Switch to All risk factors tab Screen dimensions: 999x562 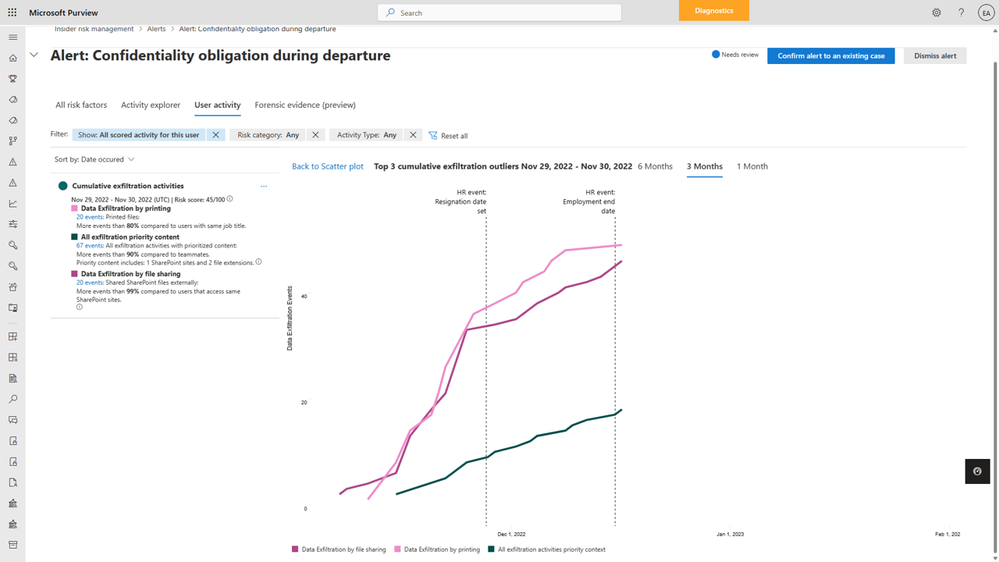point(81,105)
